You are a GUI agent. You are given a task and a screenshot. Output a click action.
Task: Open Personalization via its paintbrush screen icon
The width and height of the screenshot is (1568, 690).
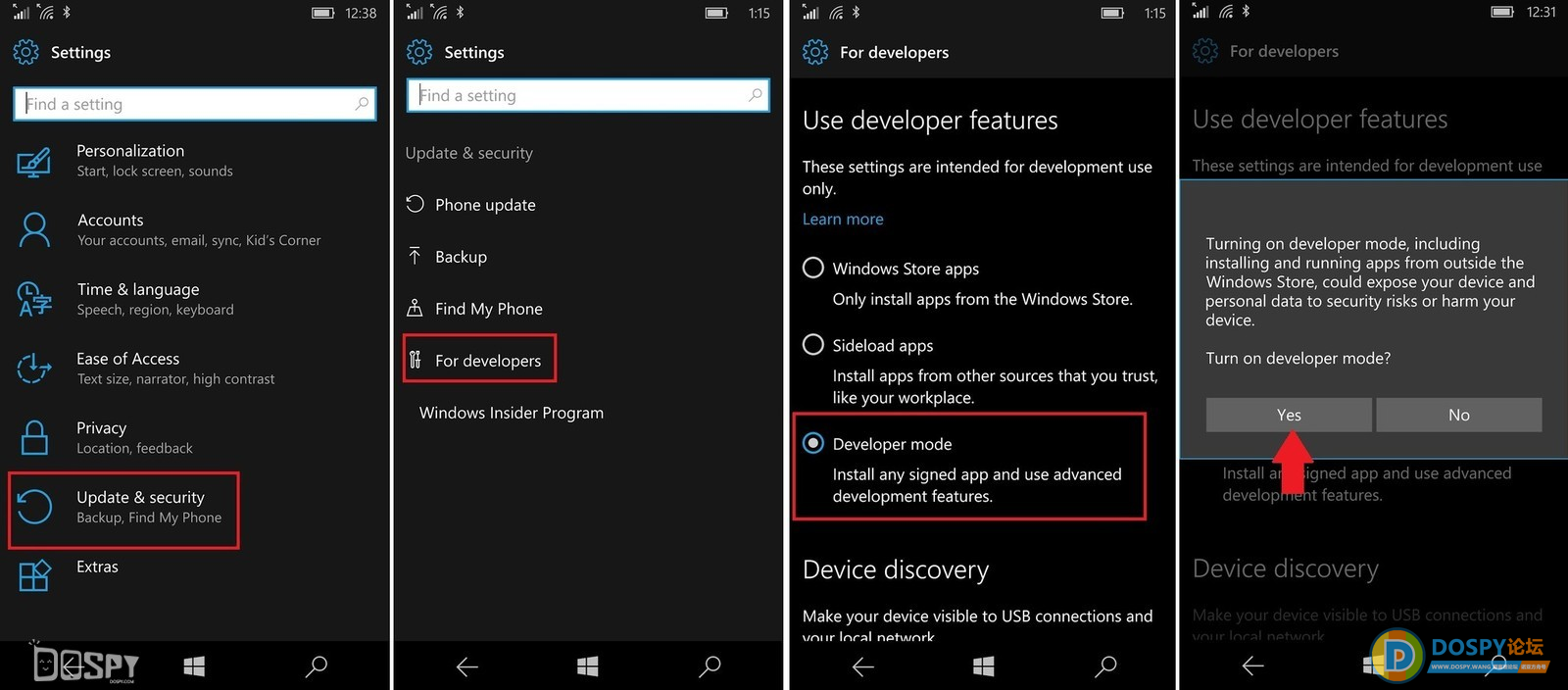click(34, 162)
